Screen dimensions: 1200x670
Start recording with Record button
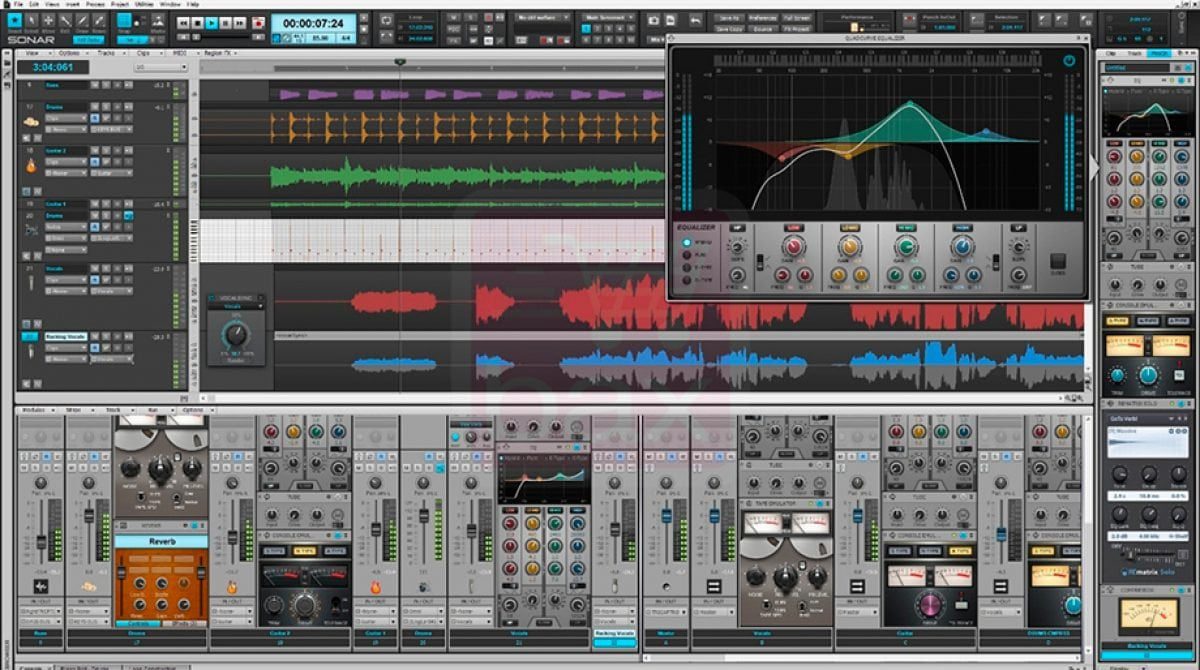258,23
